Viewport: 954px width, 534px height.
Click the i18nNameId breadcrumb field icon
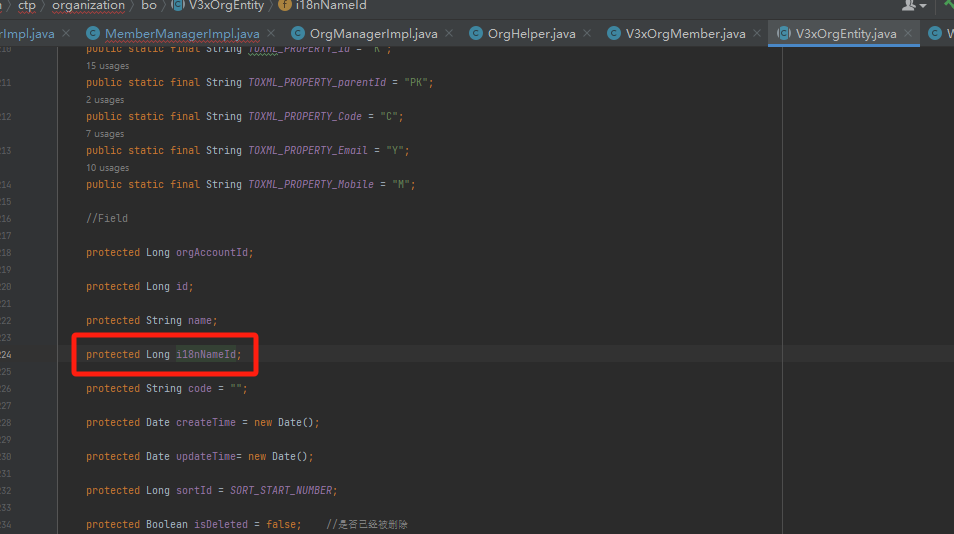coord(285,5)
